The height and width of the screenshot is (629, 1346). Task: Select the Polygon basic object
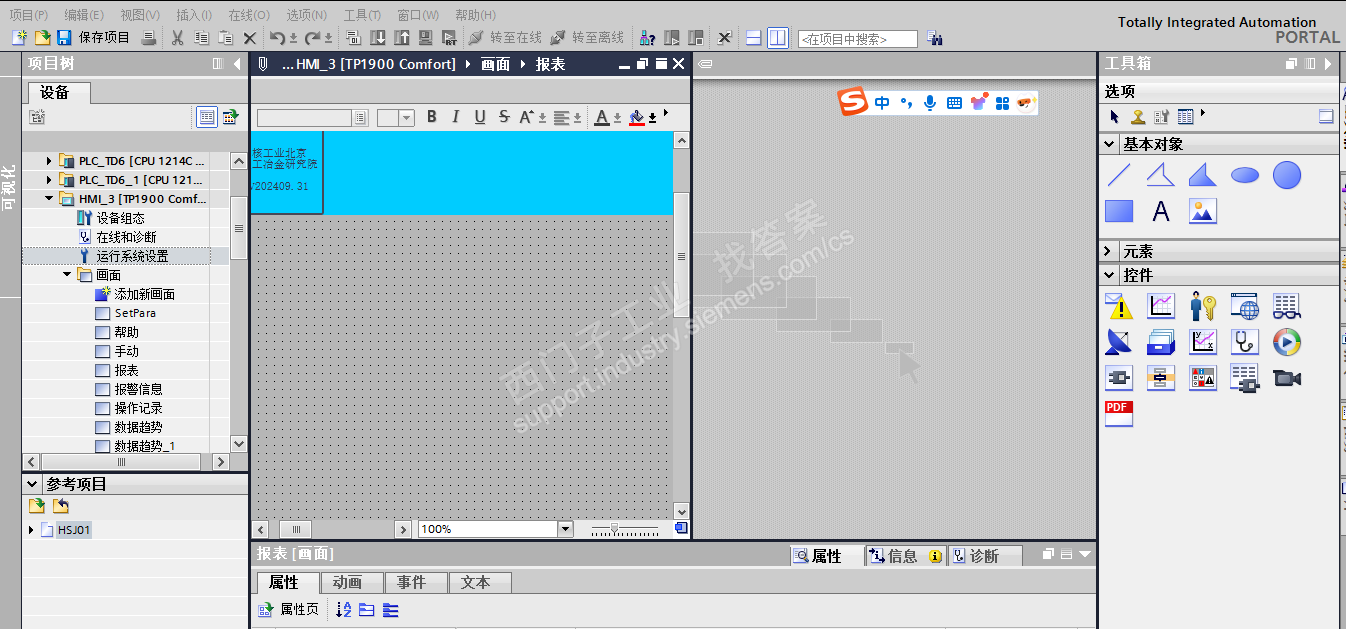click(1203, 176)
